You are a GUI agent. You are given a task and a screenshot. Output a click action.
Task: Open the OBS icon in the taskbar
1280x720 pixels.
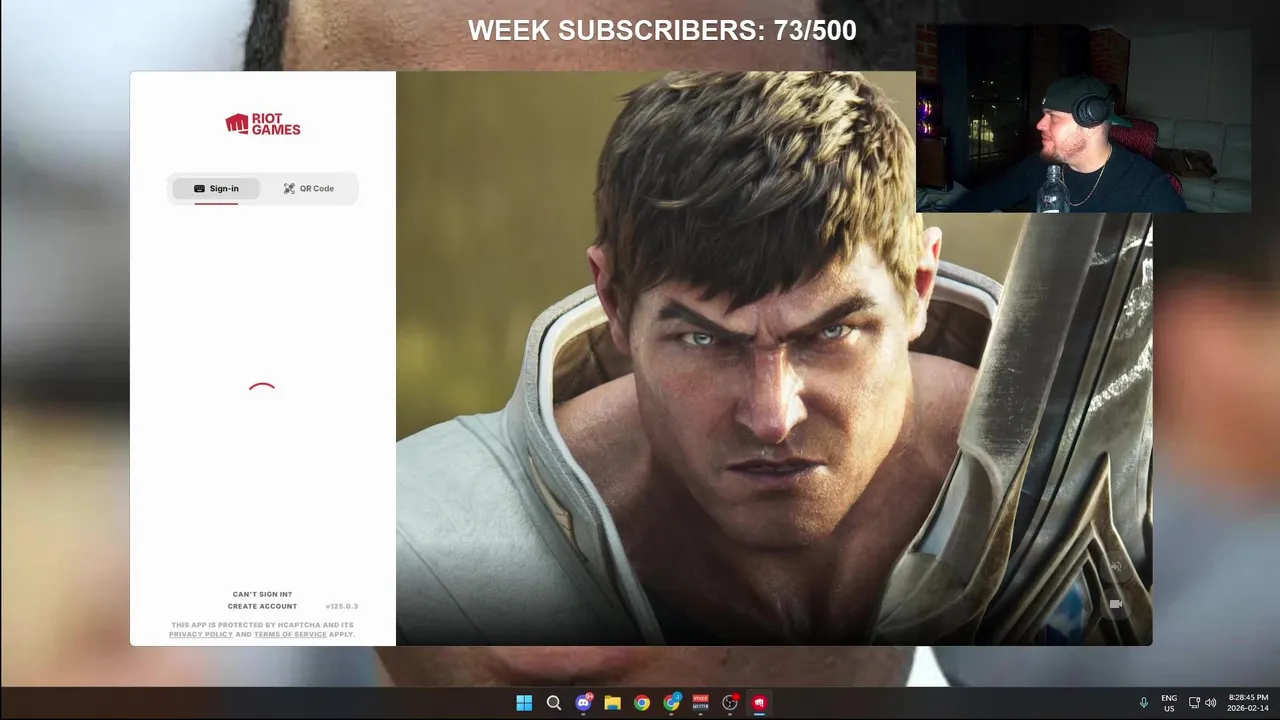coord(730,703)
